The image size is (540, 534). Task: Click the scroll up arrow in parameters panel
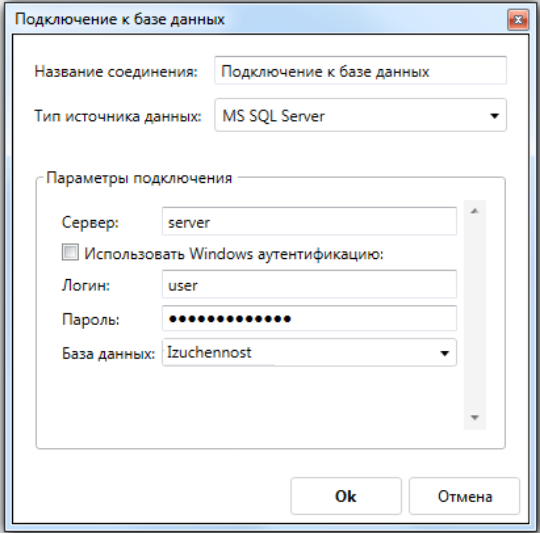coord(475,211)
